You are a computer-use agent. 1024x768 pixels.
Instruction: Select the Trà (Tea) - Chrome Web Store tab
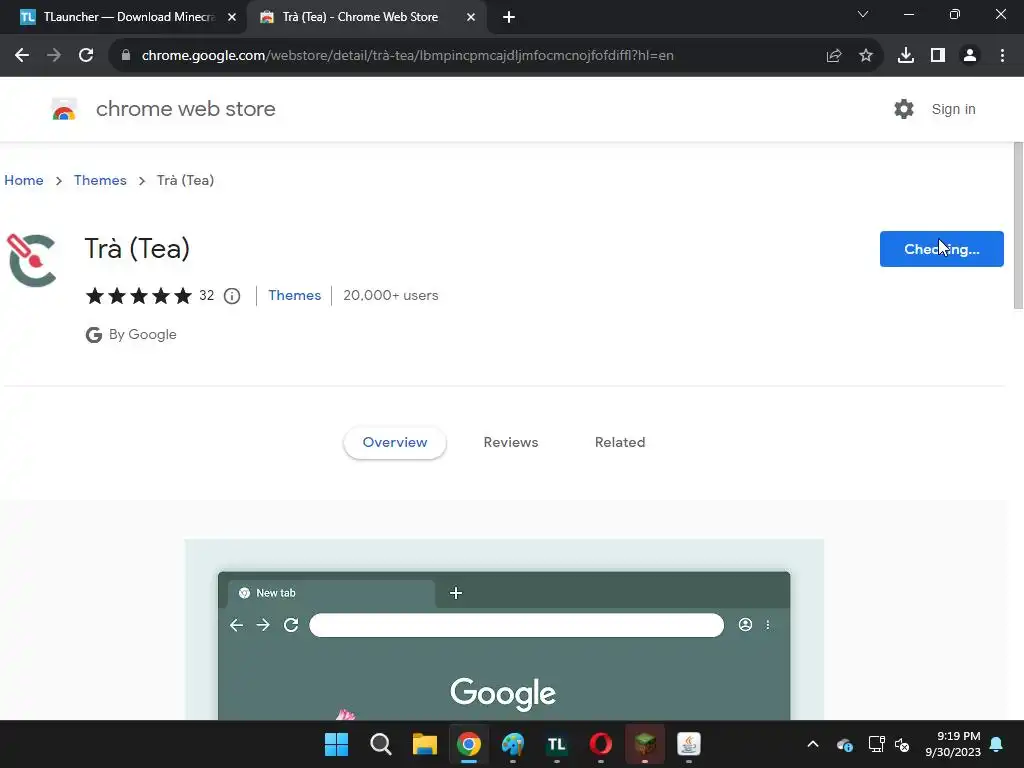(366, 17)
